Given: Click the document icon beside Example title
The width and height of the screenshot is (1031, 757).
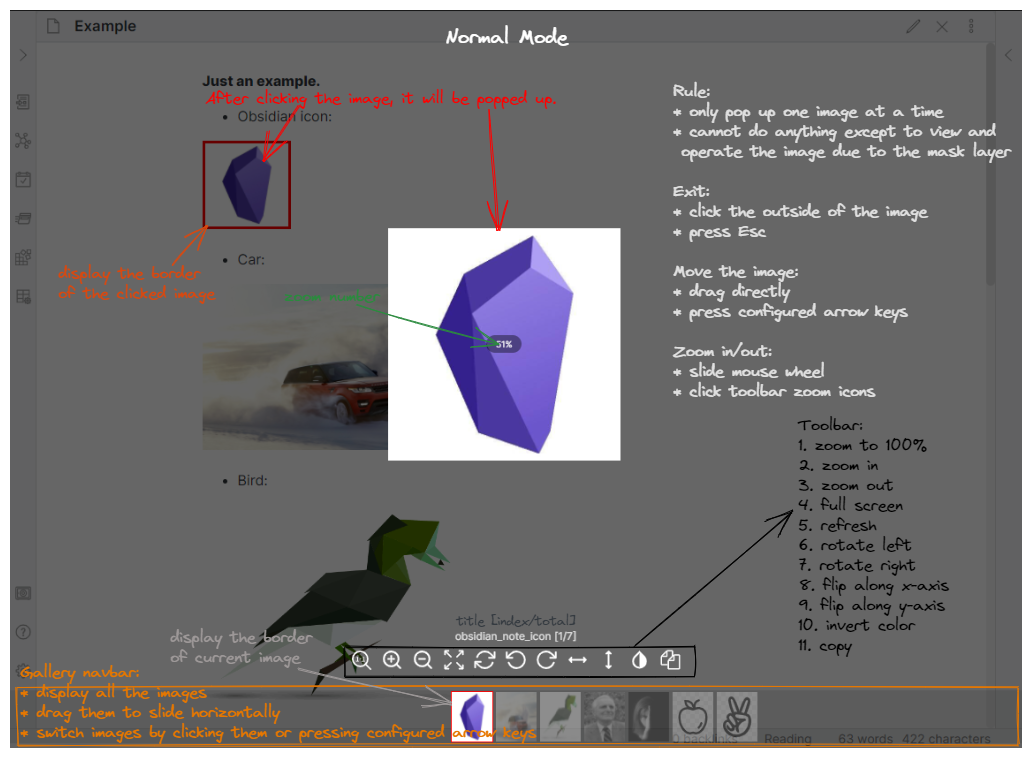Looking at the screenshot, I should pyautogui.click(x=53, y=26).
